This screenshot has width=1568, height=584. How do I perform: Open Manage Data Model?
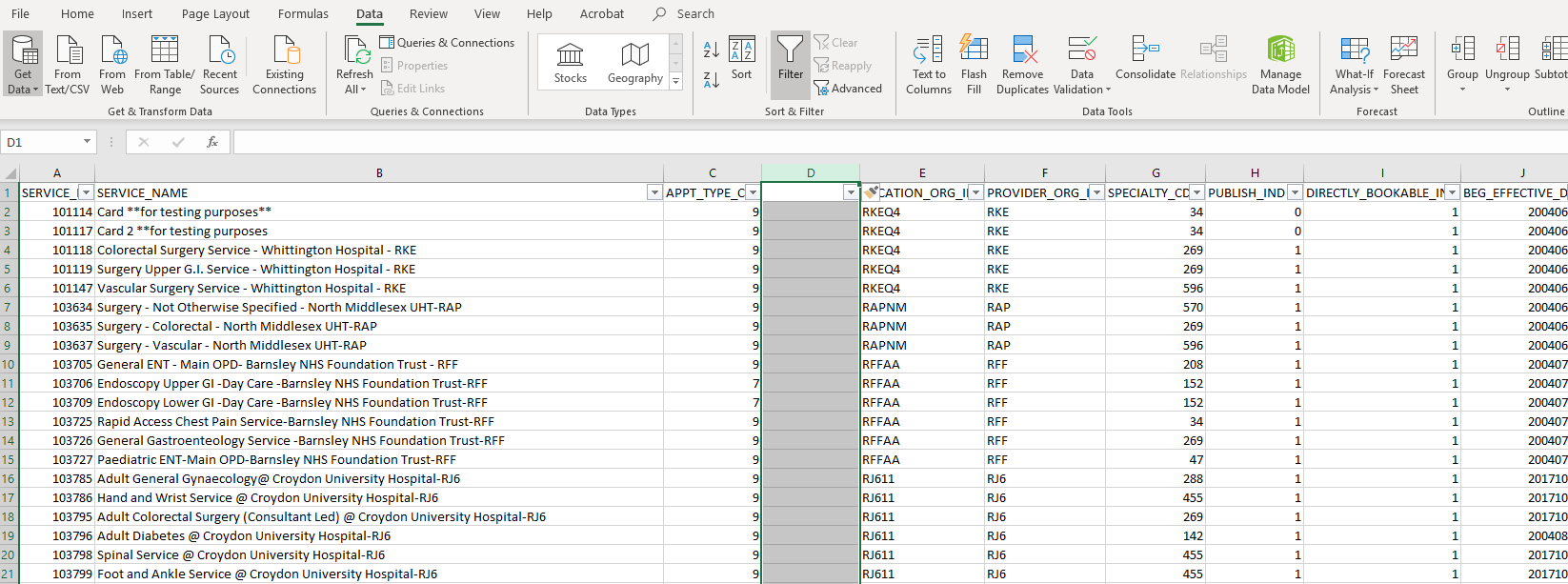(x=1280, y=65)
